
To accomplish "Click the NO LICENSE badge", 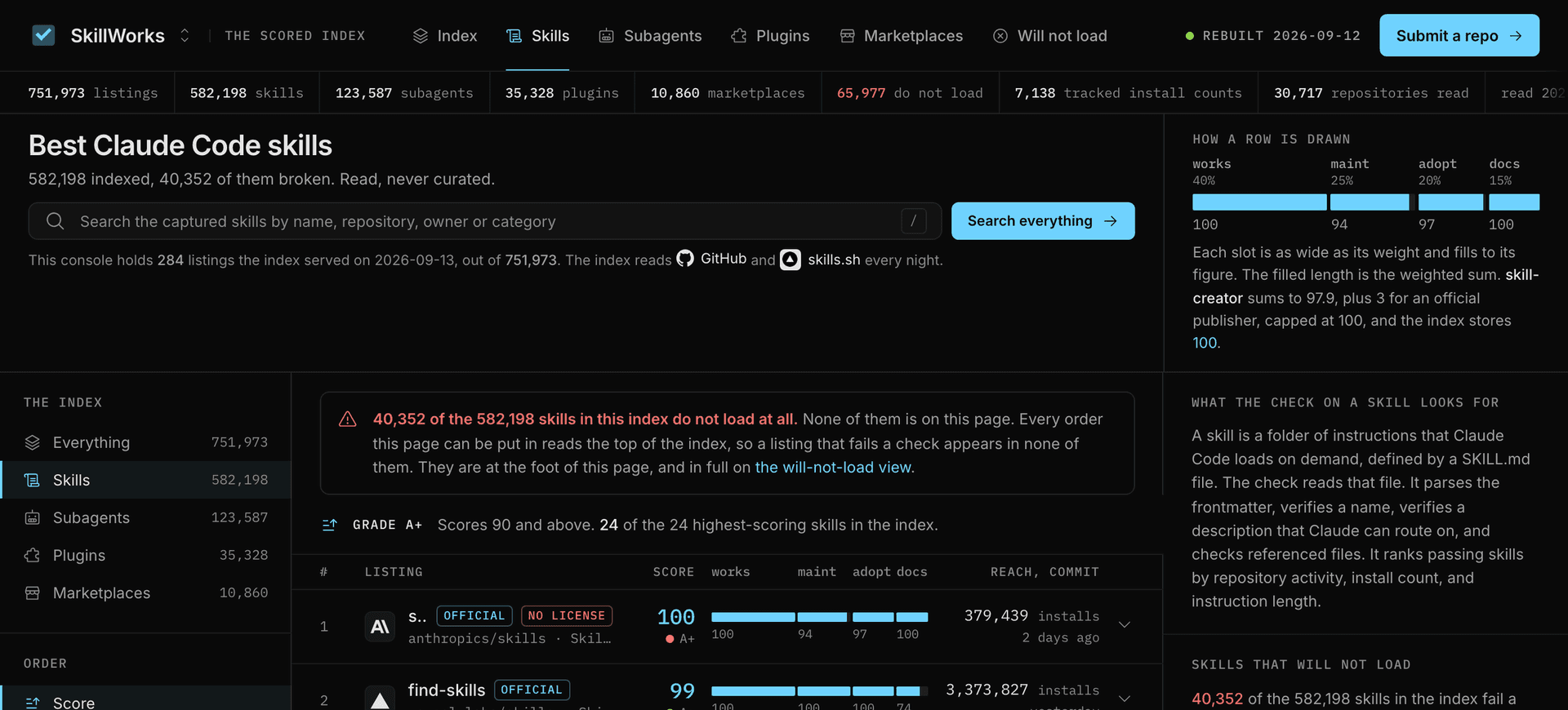I will (567, 615).
